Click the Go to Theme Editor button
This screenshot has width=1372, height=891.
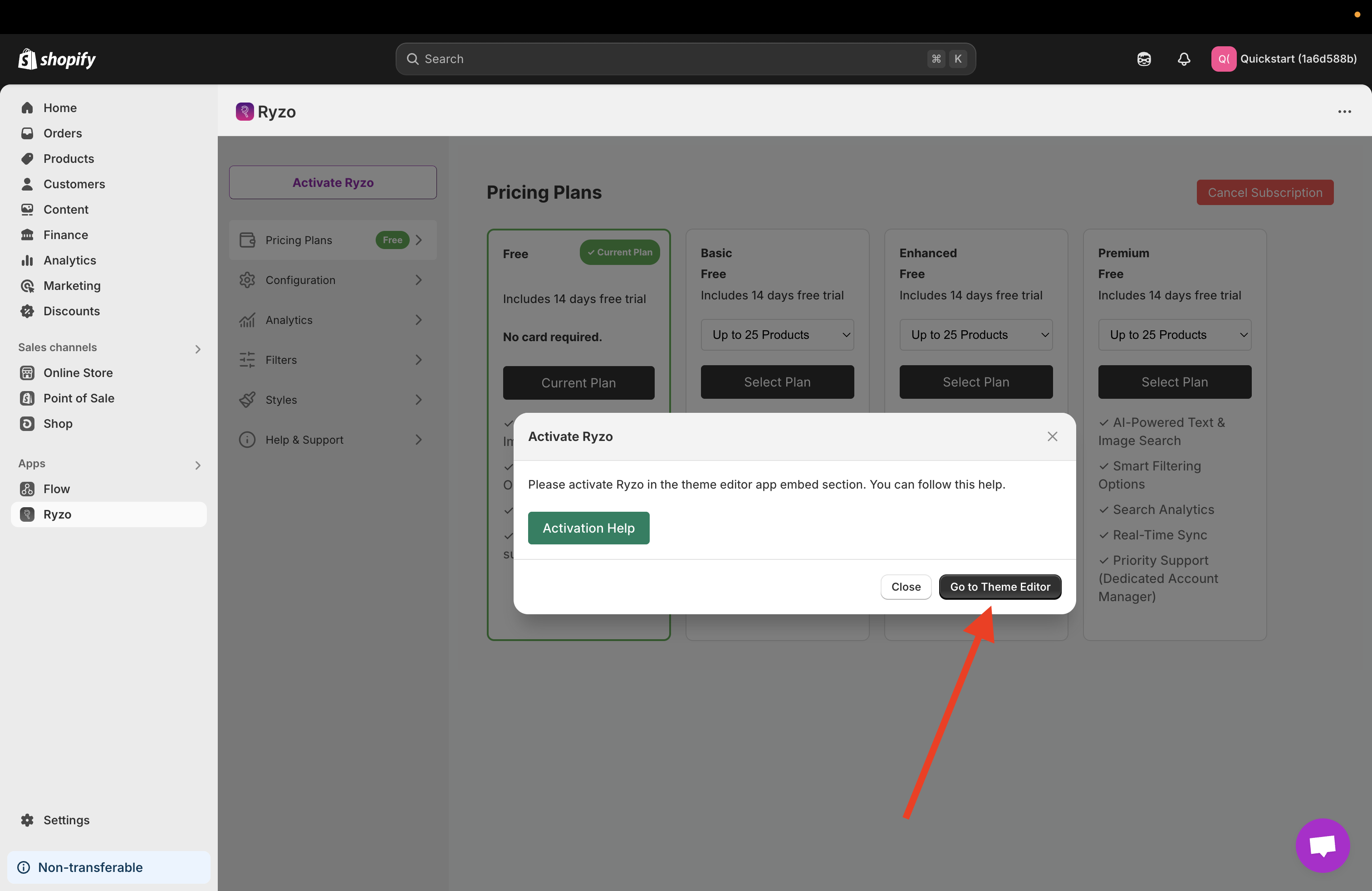click(1000, 586)
